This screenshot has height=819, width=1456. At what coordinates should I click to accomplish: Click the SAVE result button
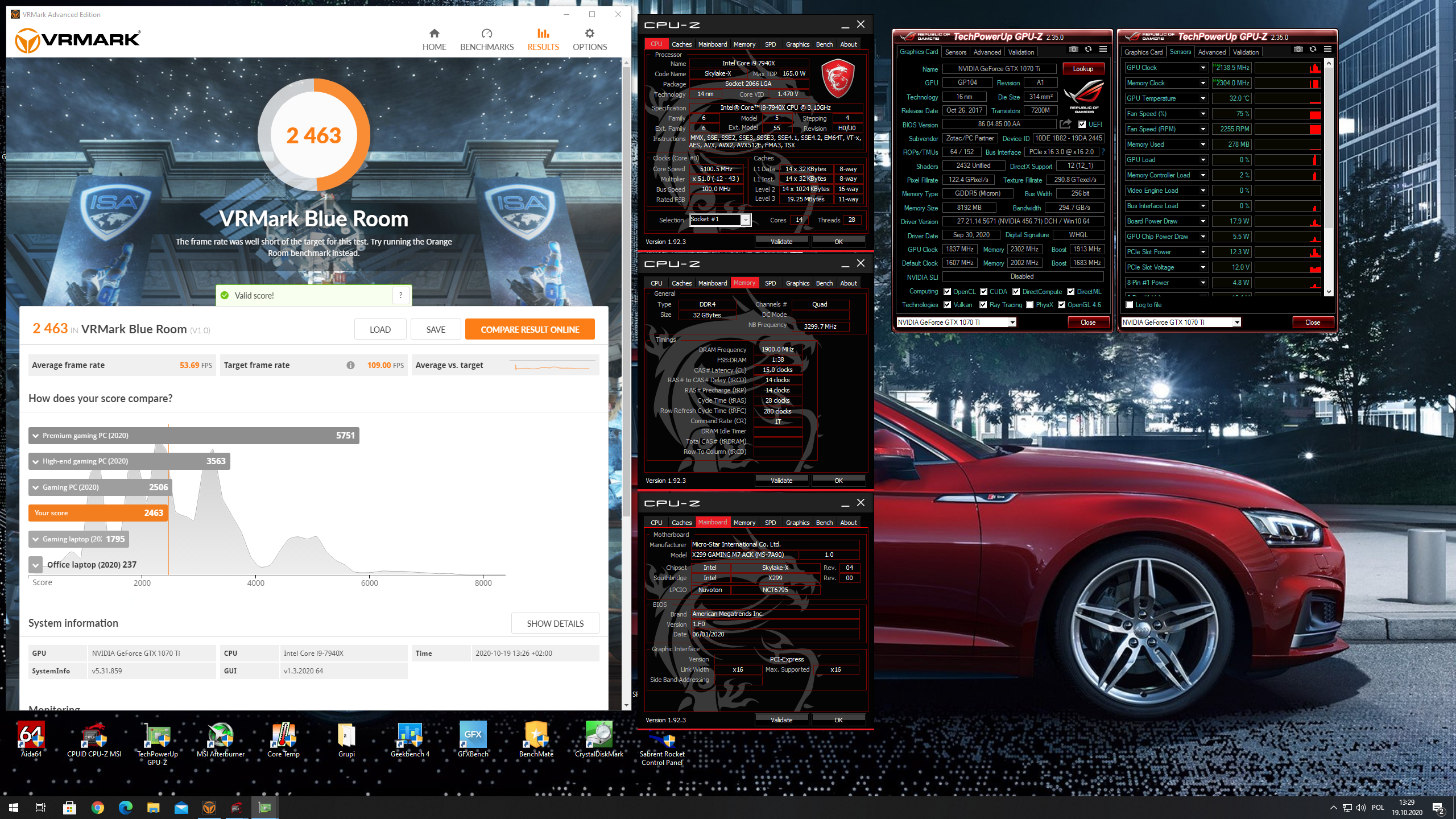coord(436,329)
